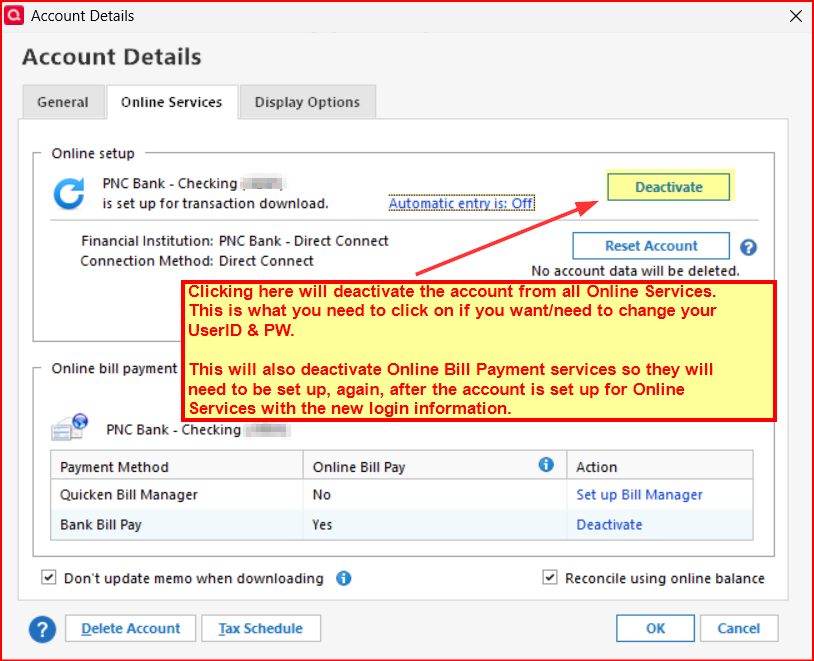Open the Display Options tab
814x661 pixels.
307,102
